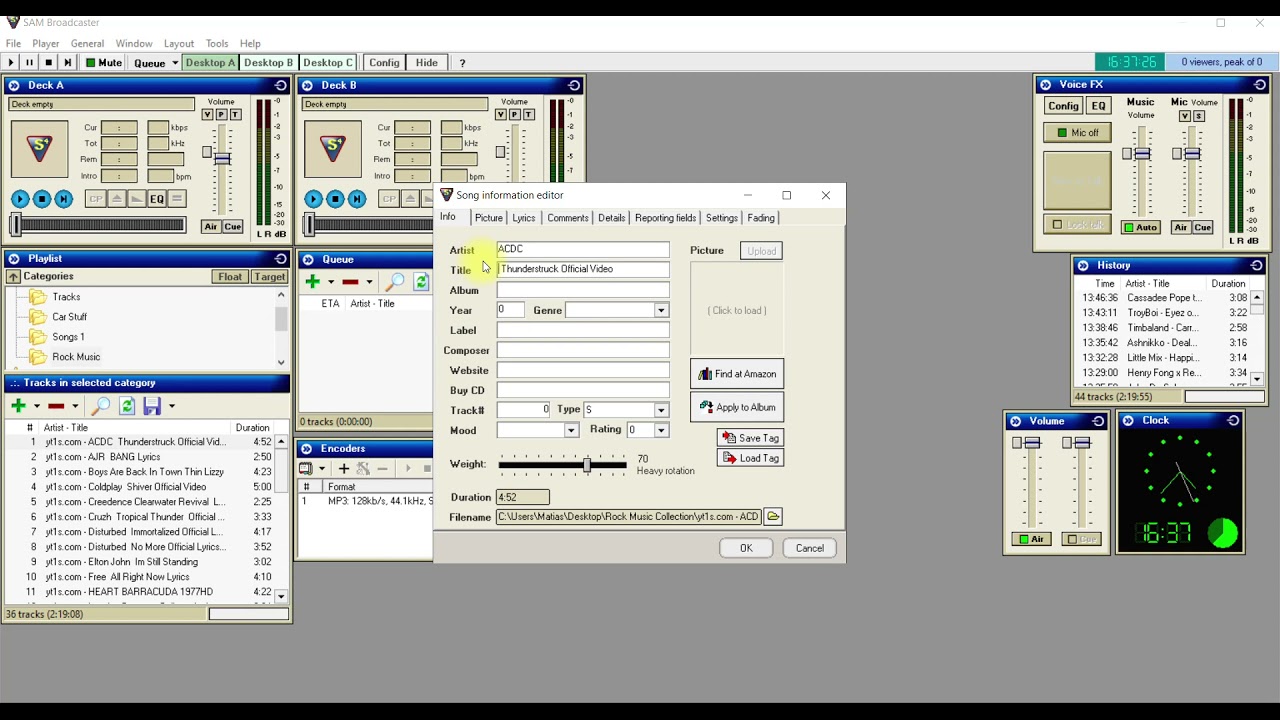1280x720 pixels.
Task: Toggle the Mute button in main toolbar
Action: (104, 63)
